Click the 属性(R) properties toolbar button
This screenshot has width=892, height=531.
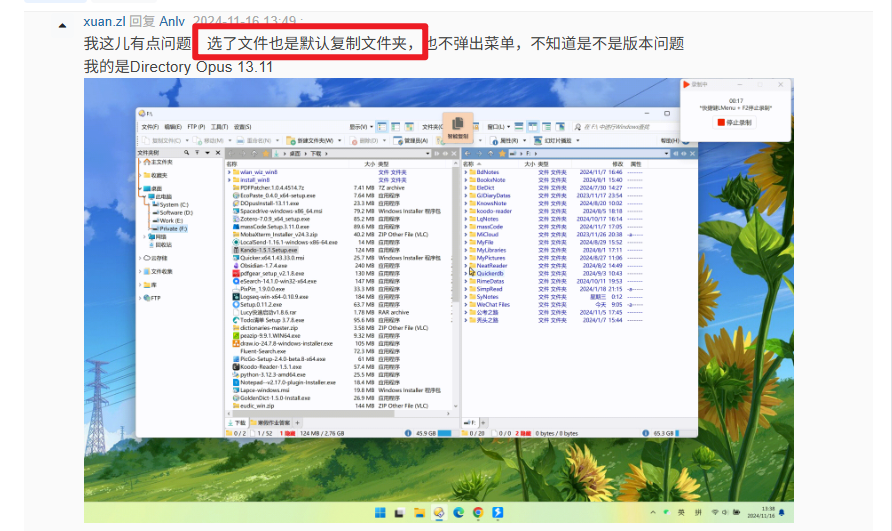(x=505, y=141)
